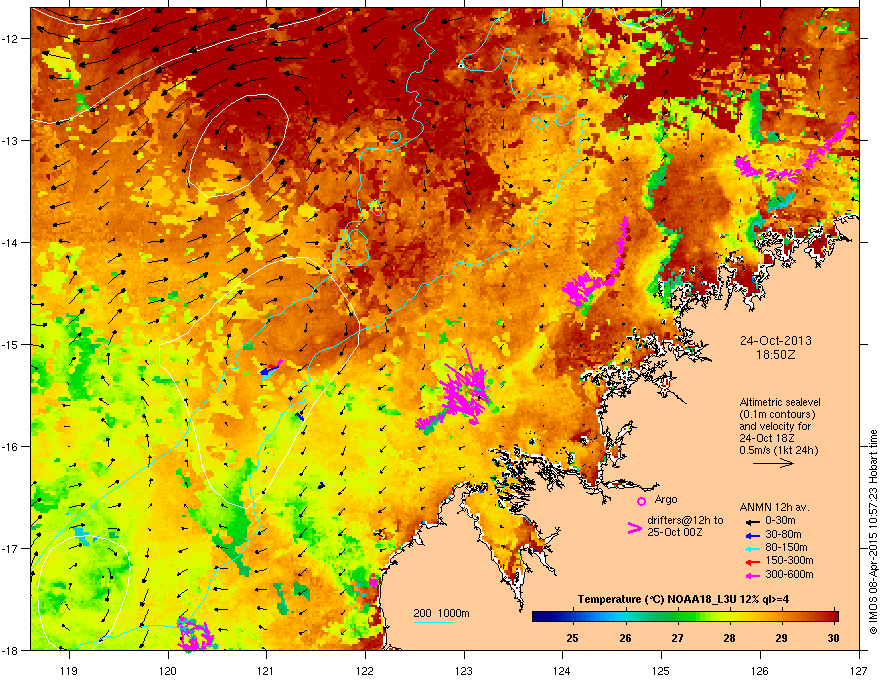880x680 pixels.
Task: Click the latitude axis label -15
Action: [x=11, y=344]
